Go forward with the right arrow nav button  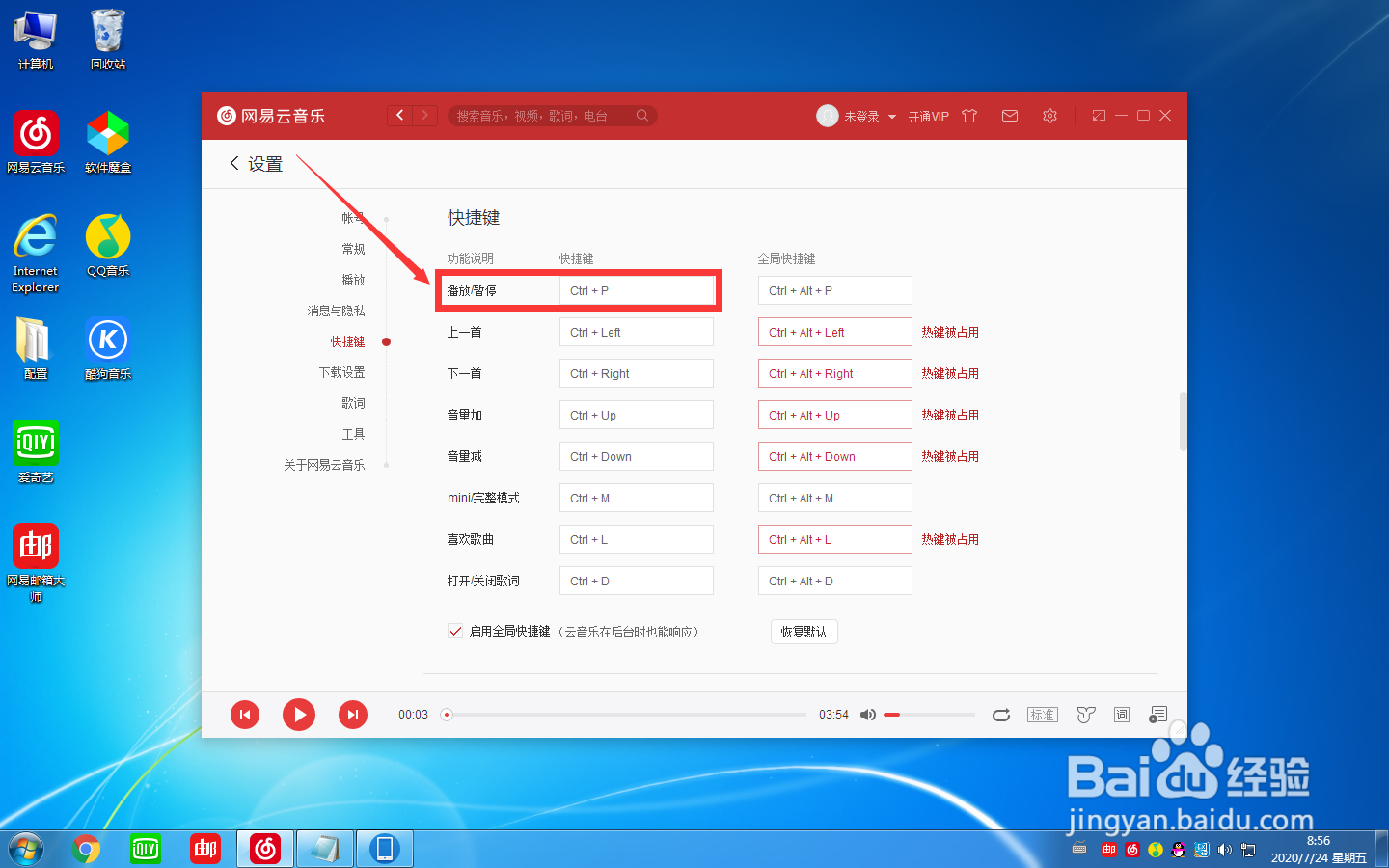tap(425, 116)
